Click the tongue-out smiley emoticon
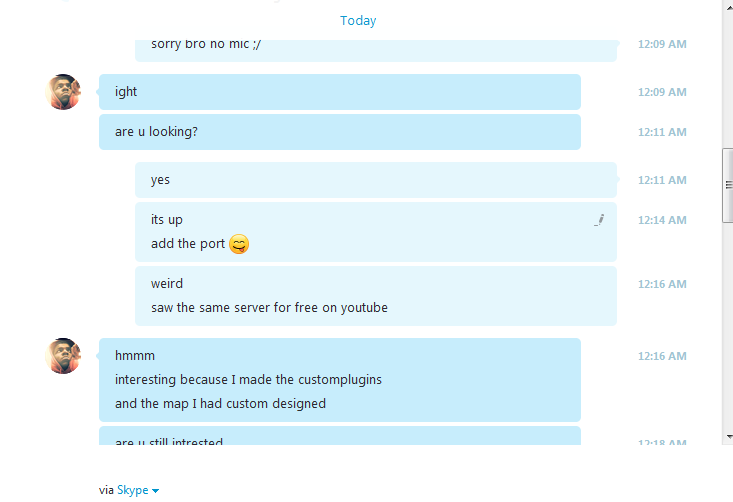Viewport: 733px width, 502px height. (x=239, y=244)
